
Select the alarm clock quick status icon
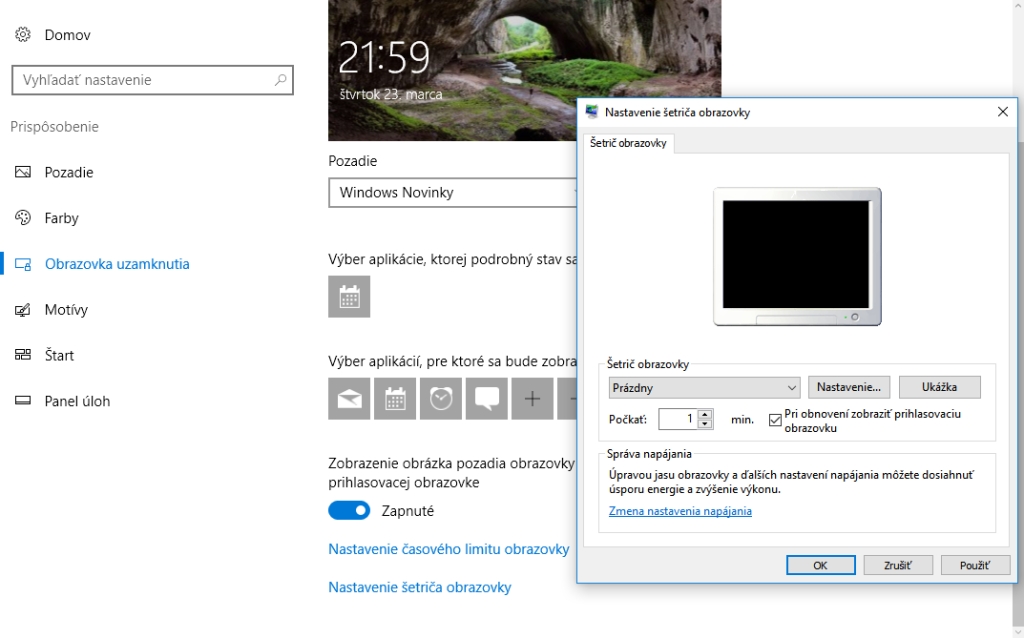[x=441, y=399]
